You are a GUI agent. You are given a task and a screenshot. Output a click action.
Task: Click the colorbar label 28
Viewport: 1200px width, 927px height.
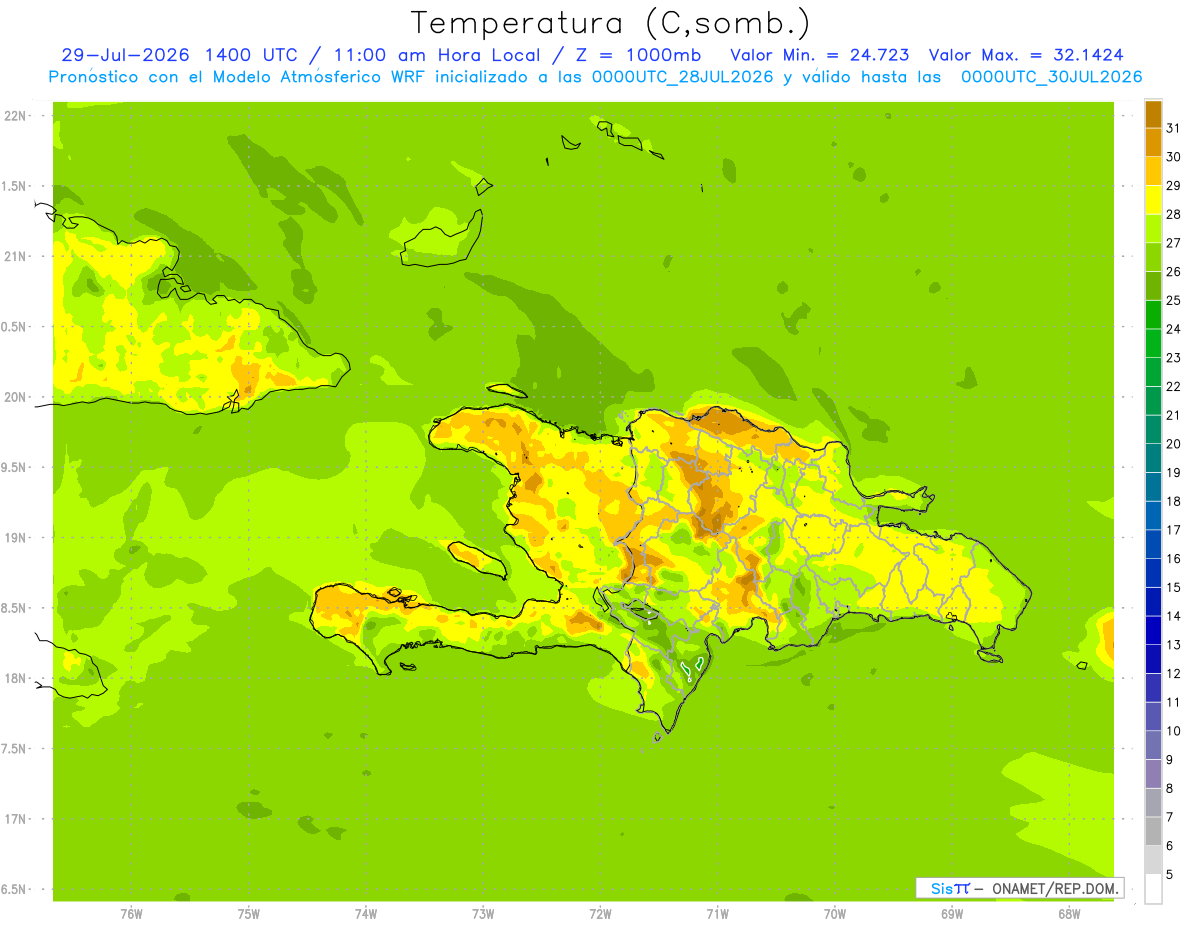(x=1173, y=214)
